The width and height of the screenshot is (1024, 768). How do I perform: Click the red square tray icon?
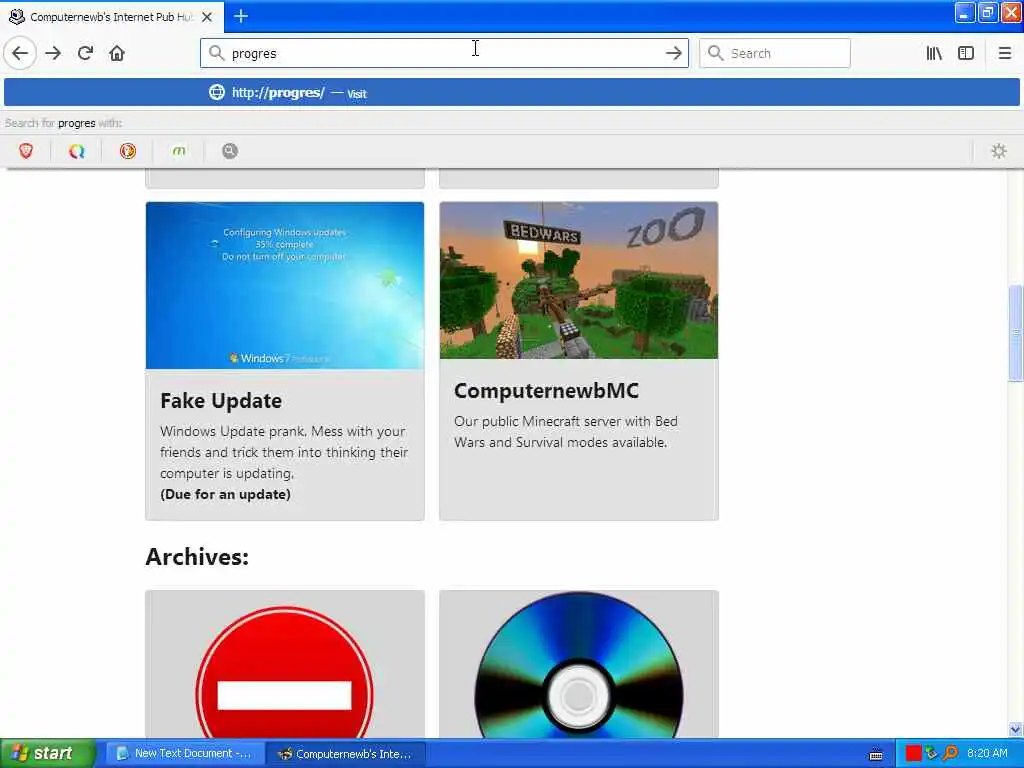pyautogui.click(x=914, y=753)
